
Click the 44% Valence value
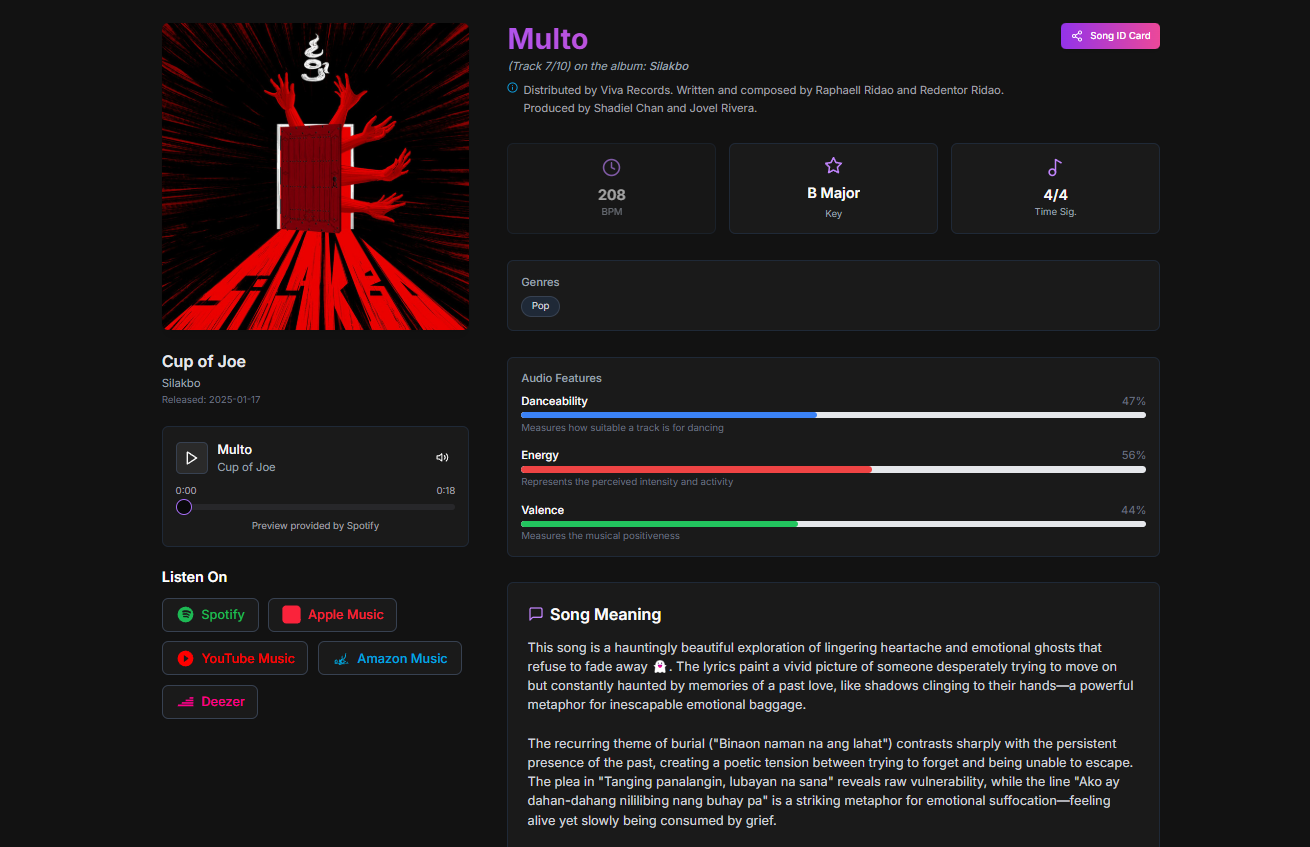tap(1134, 510)
